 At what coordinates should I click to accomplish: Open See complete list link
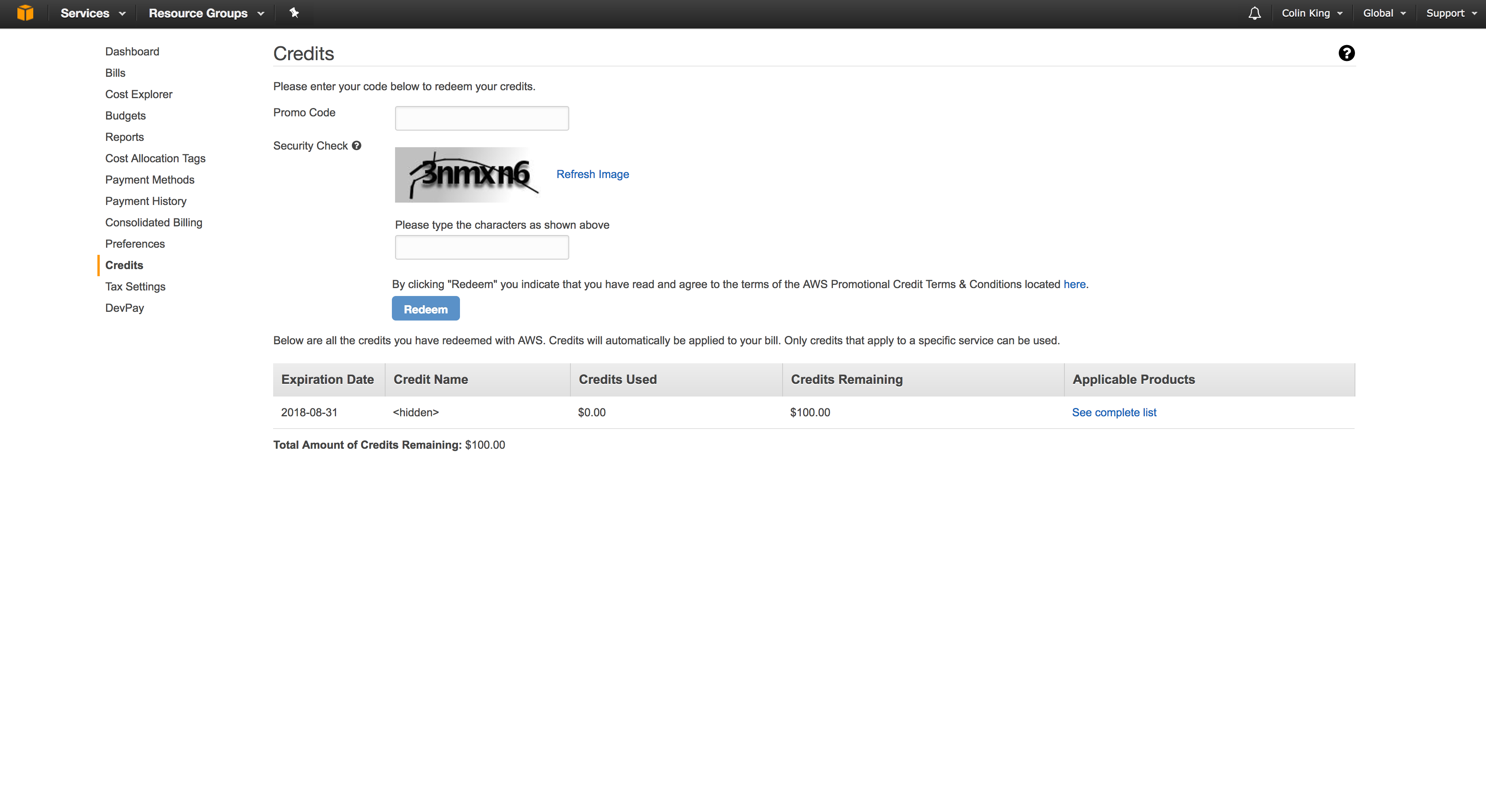[1114, 412]
